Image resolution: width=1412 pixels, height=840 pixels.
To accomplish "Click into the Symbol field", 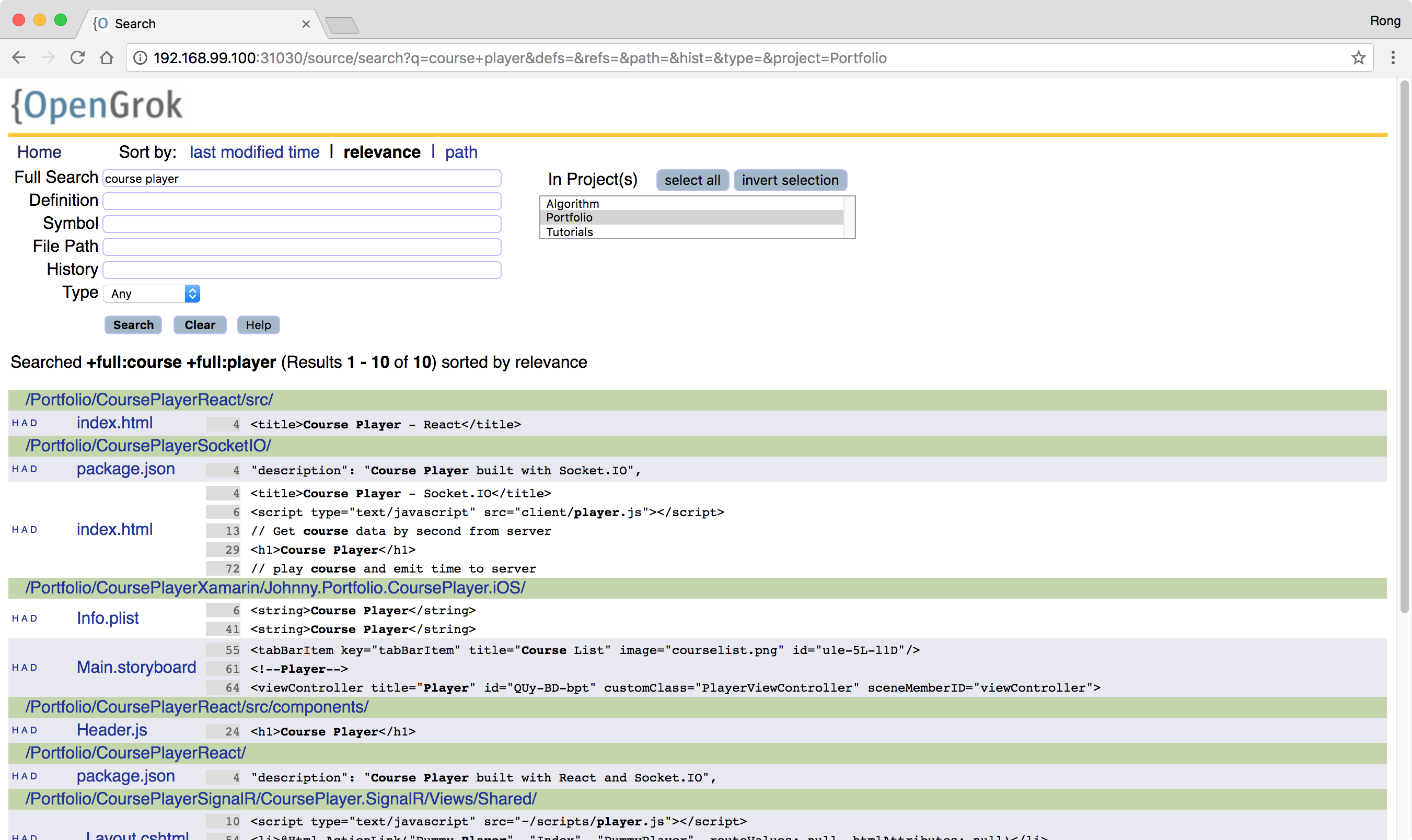I will point(302,224).
